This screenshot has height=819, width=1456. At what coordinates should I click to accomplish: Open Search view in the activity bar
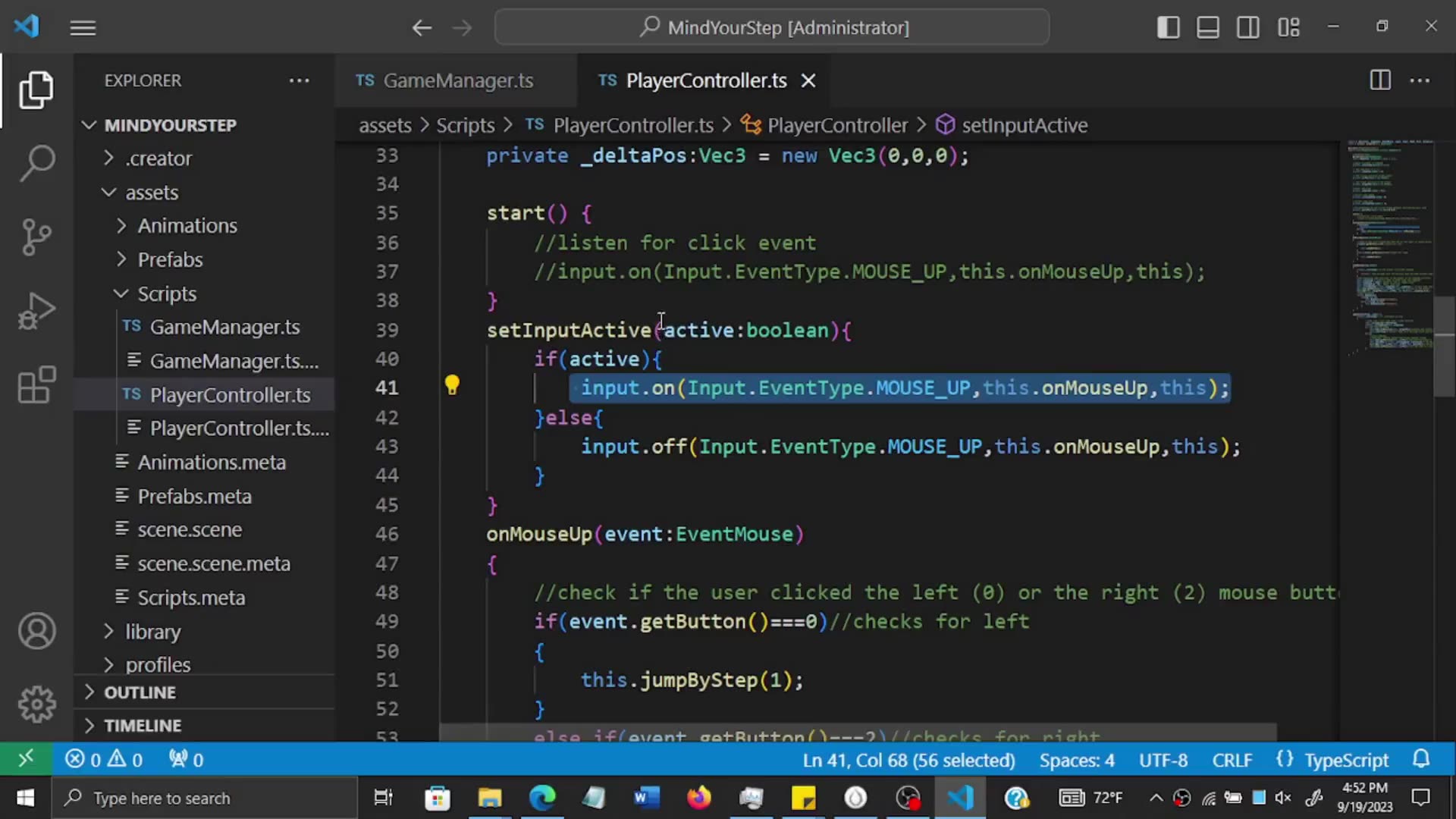(36, 163)
